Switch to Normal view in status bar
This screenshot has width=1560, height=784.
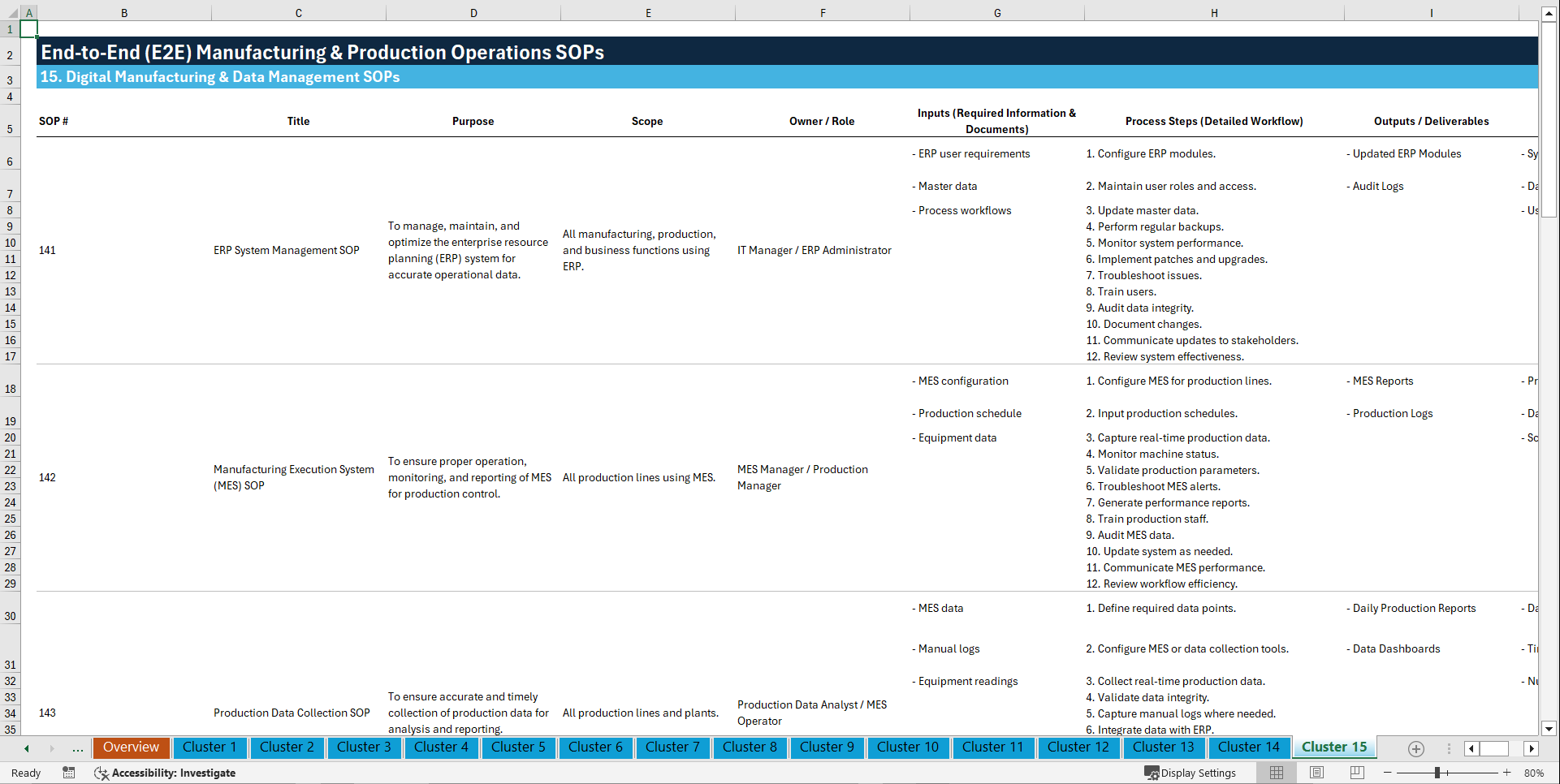(x=1276, y=773)
